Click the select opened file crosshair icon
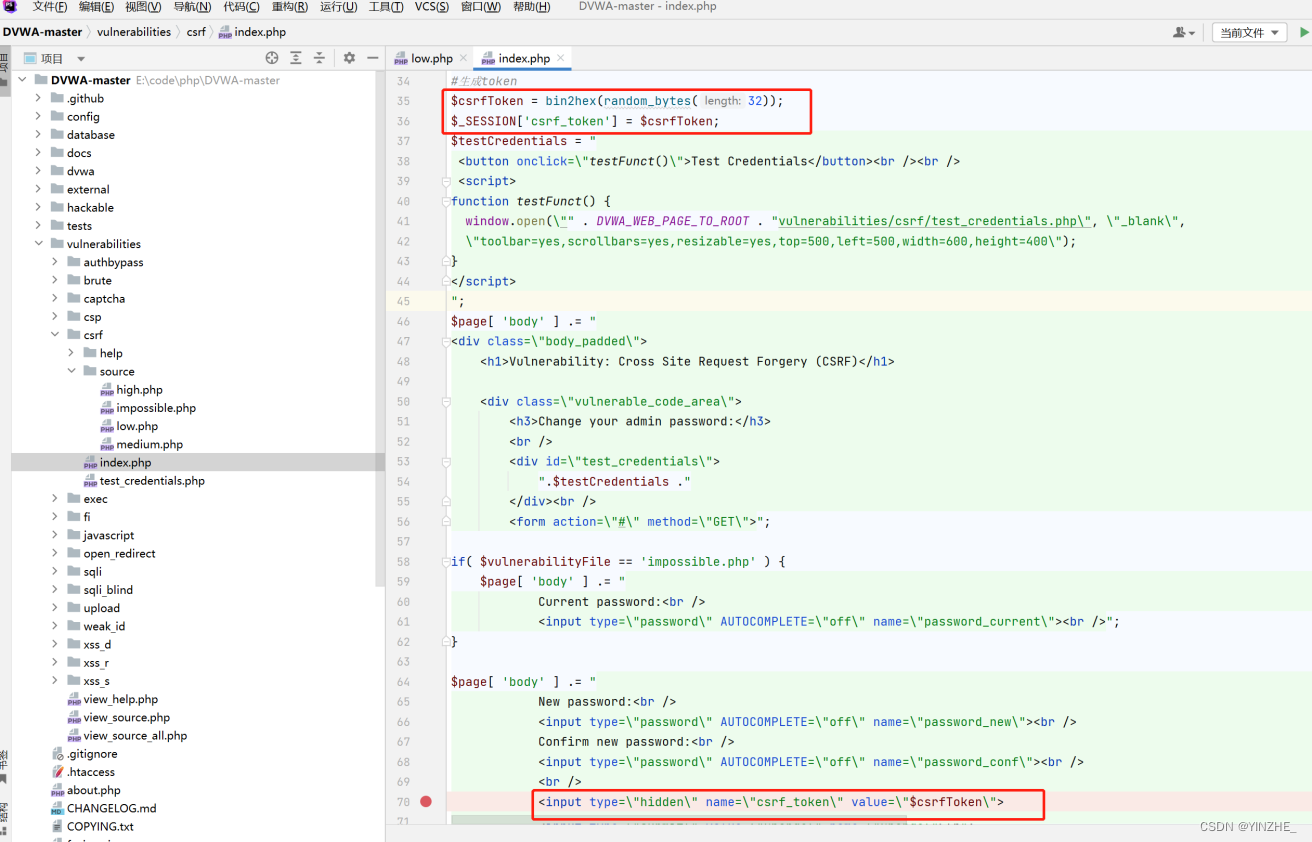 (x=272, y=58)
